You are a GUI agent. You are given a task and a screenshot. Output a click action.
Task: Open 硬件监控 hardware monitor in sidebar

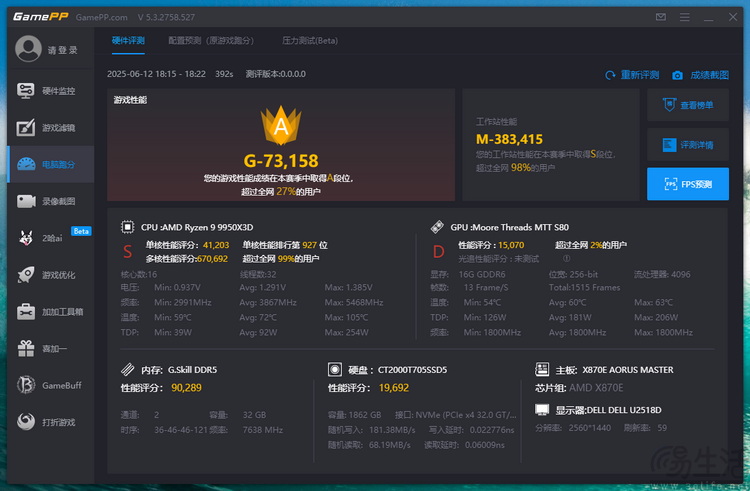[50, 90]
